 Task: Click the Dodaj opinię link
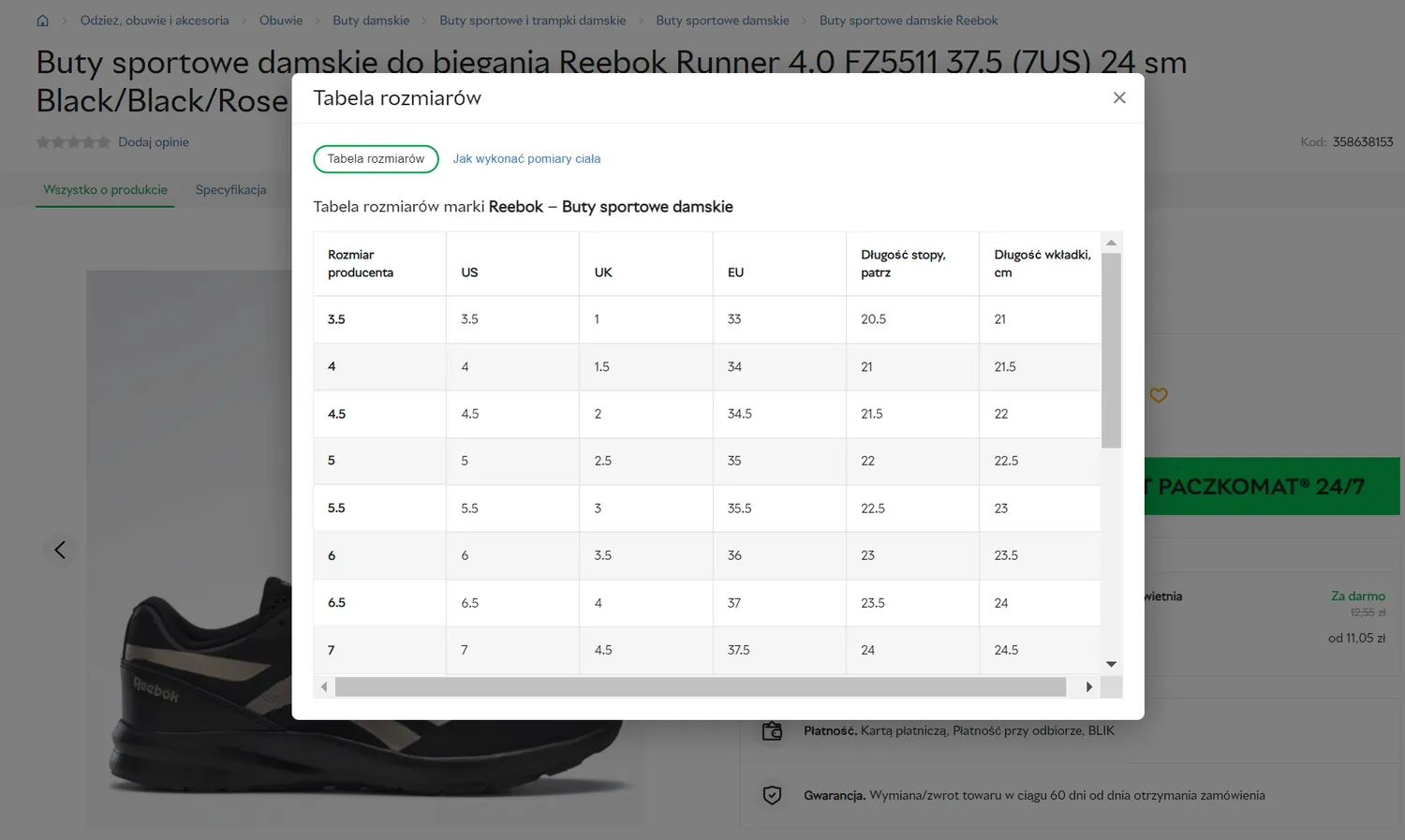(x=154, y=142)
